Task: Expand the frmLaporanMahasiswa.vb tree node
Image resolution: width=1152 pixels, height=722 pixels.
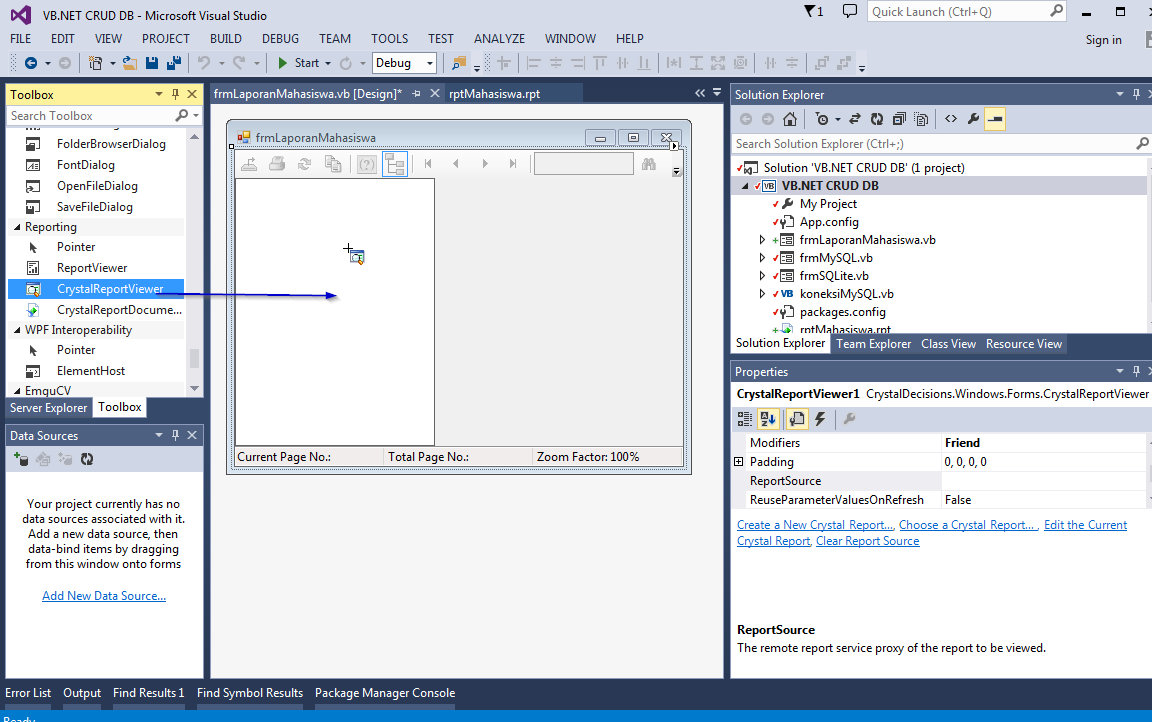Action: point(762,240)
